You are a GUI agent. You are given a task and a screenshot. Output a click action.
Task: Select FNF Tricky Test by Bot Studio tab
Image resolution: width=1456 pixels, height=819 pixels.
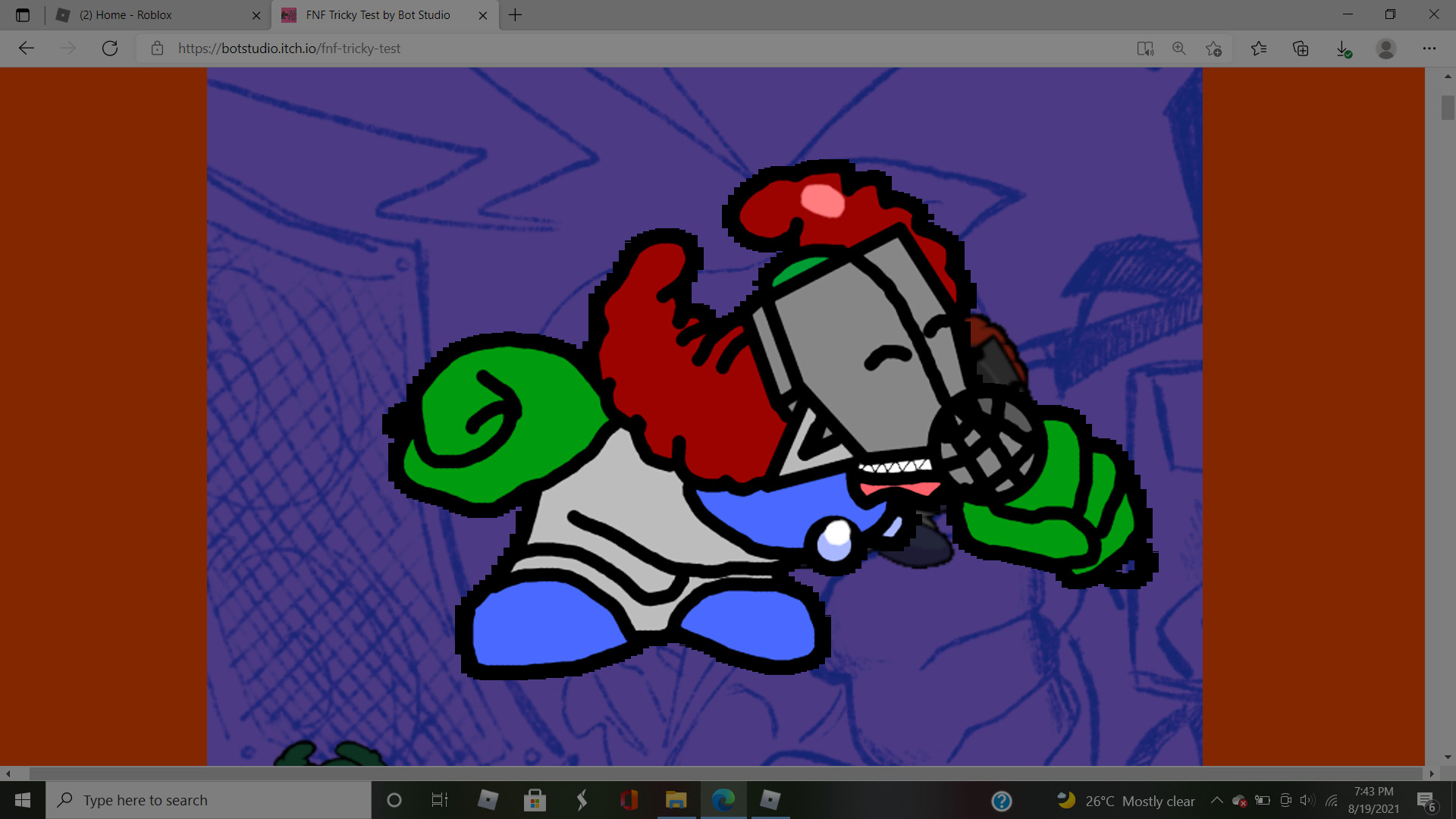click(378, 15)
